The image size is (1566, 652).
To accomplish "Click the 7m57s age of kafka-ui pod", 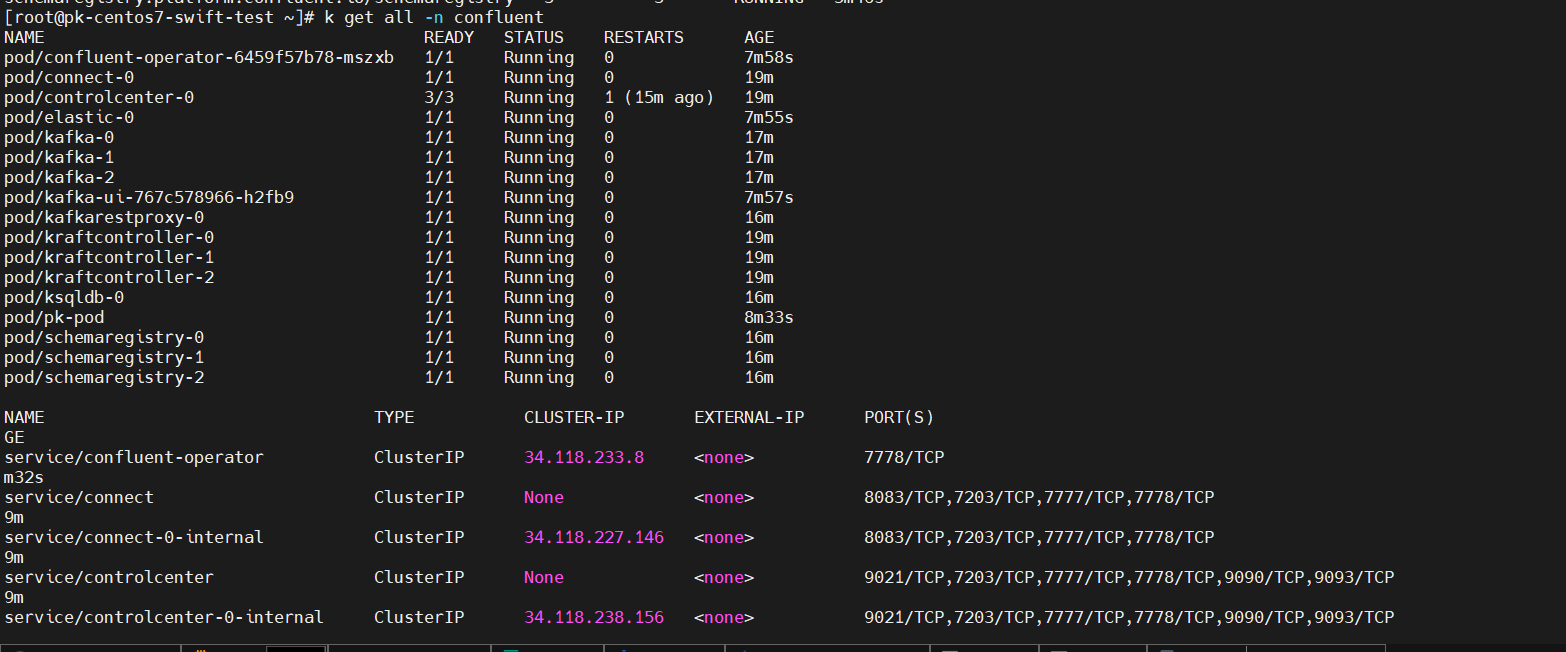I will click(x=769, y=197).
